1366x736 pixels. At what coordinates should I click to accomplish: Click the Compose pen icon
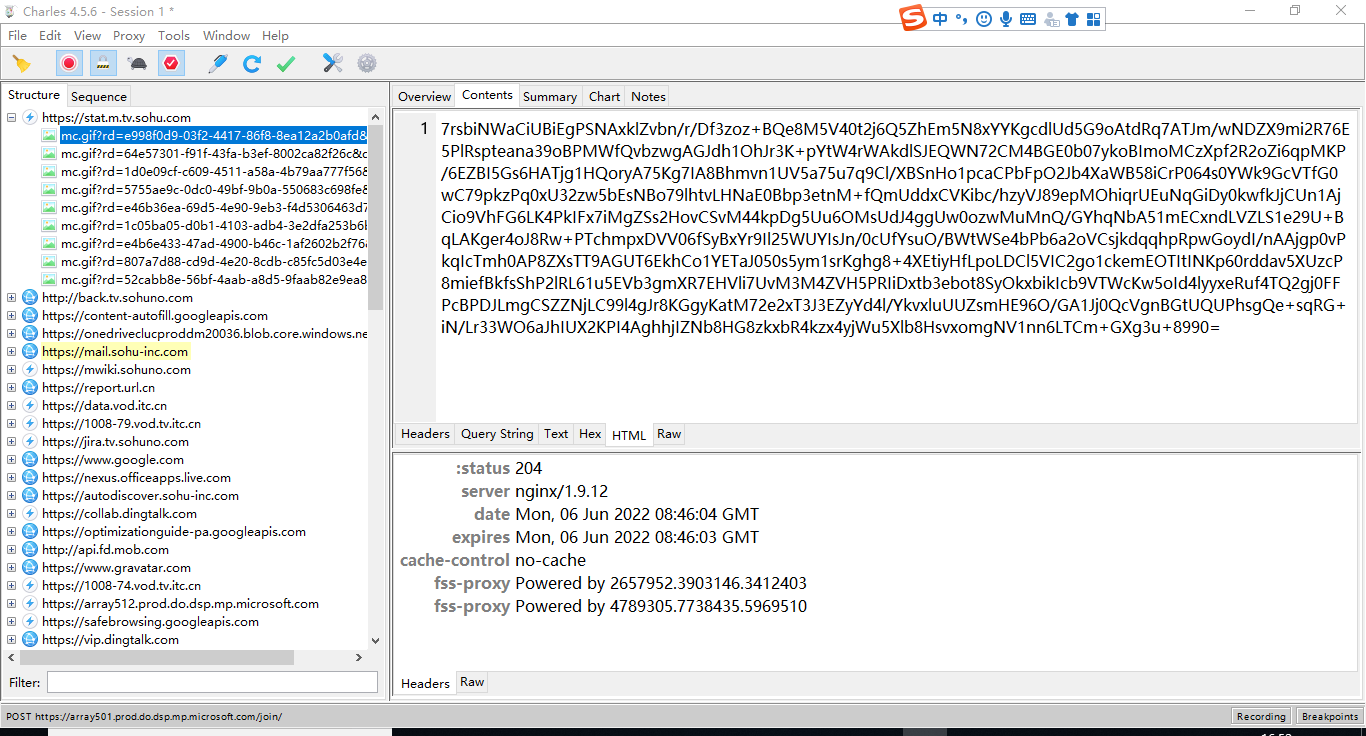point(217,63)
